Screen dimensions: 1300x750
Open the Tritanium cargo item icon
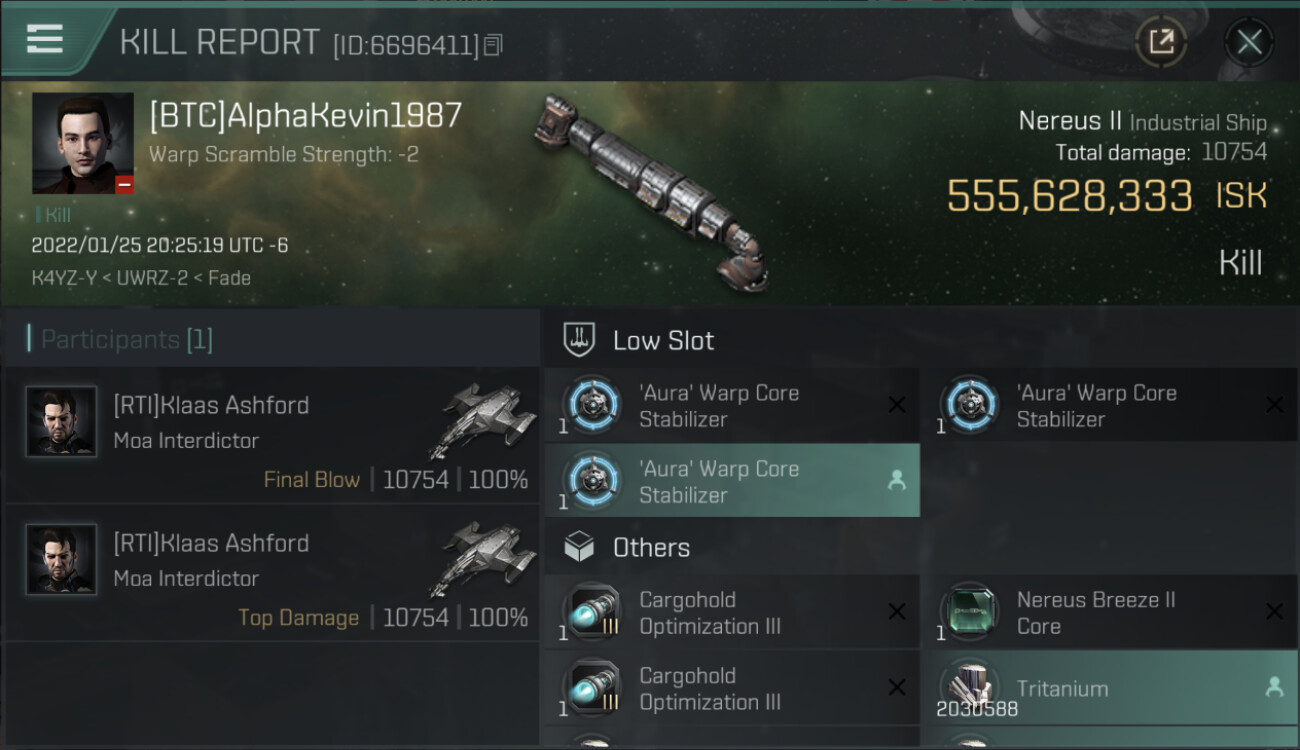(969, 688)
